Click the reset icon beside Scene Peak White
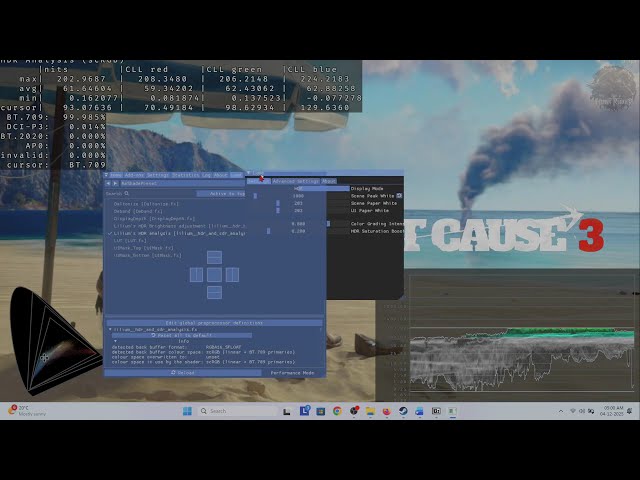 coord(399,196)
